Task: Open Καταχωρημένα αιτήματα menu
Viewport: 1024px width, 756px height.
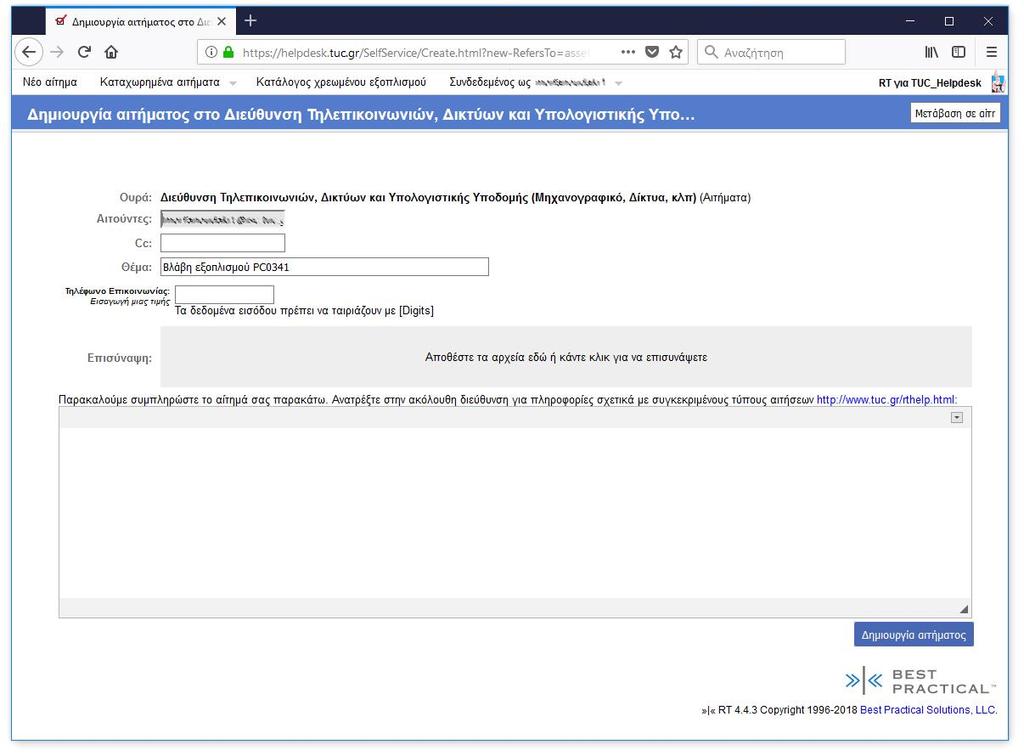Action: pyautogui.click(x=159, y=82)
